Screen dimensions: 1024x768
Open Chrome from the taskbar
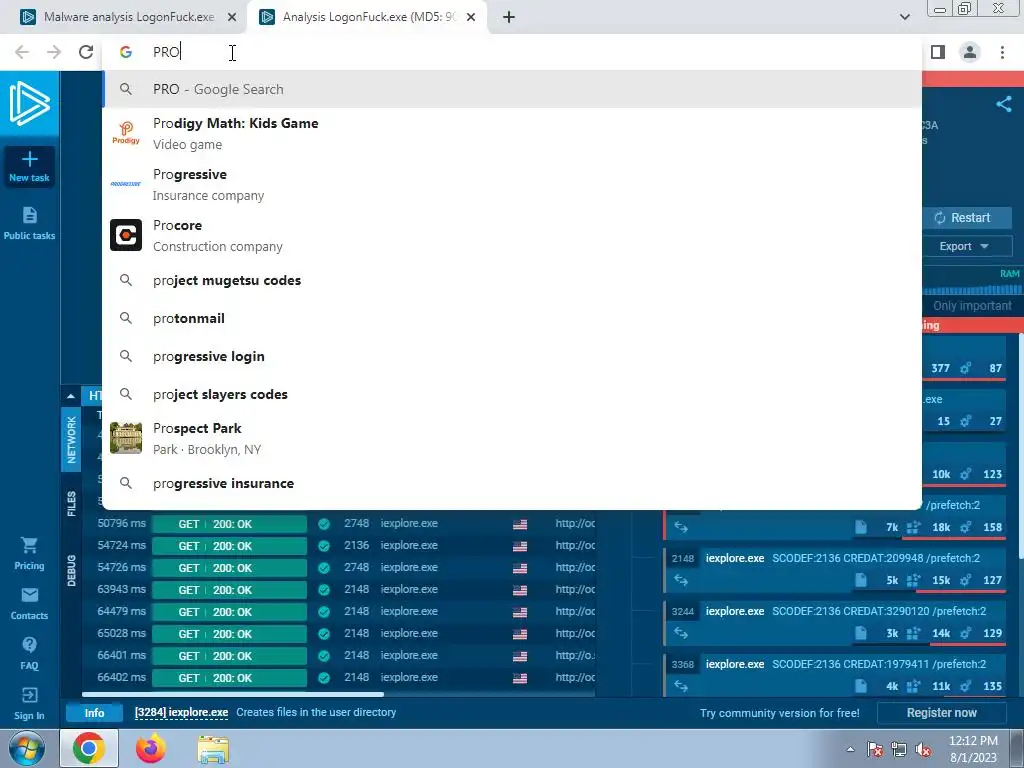coord(89,748)
